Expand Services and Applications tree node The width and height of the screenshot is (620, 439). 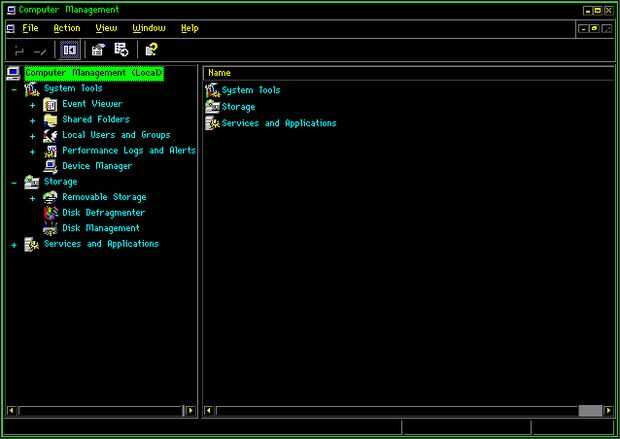coord(14,245)
